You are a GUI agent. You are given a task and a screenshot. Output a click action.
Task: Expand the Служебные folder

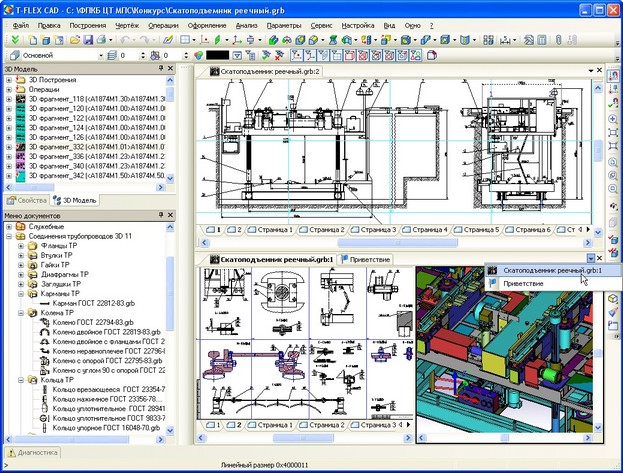(x=9, y=227)
